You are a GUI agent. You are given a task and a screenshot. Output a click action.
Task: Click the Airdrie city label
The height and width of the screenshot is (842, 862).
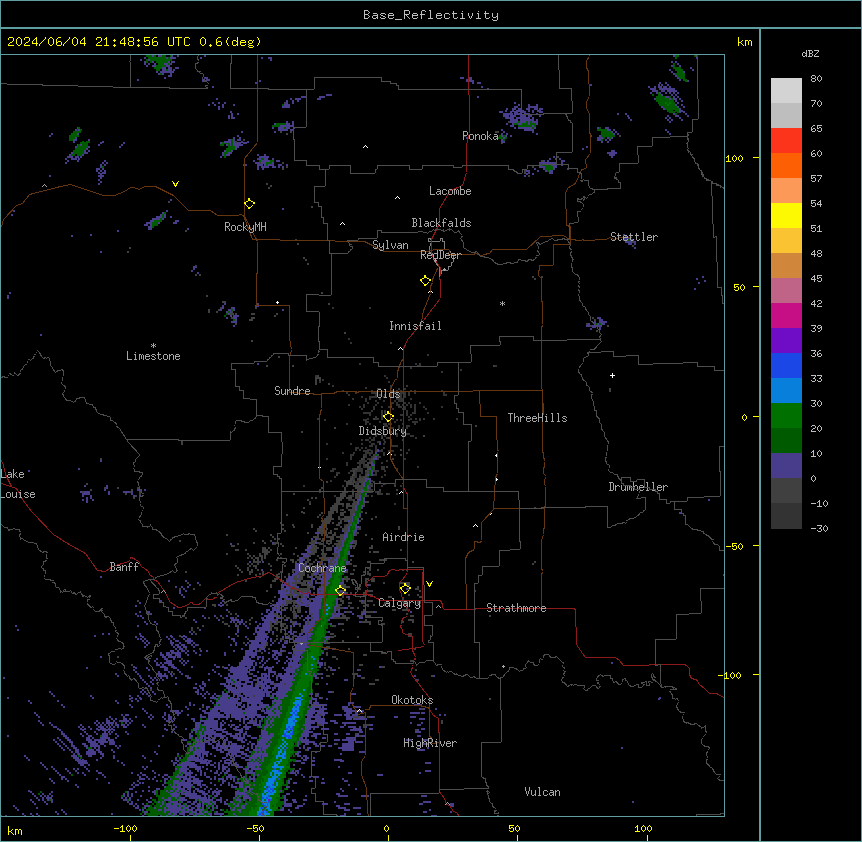click(404, 537)
